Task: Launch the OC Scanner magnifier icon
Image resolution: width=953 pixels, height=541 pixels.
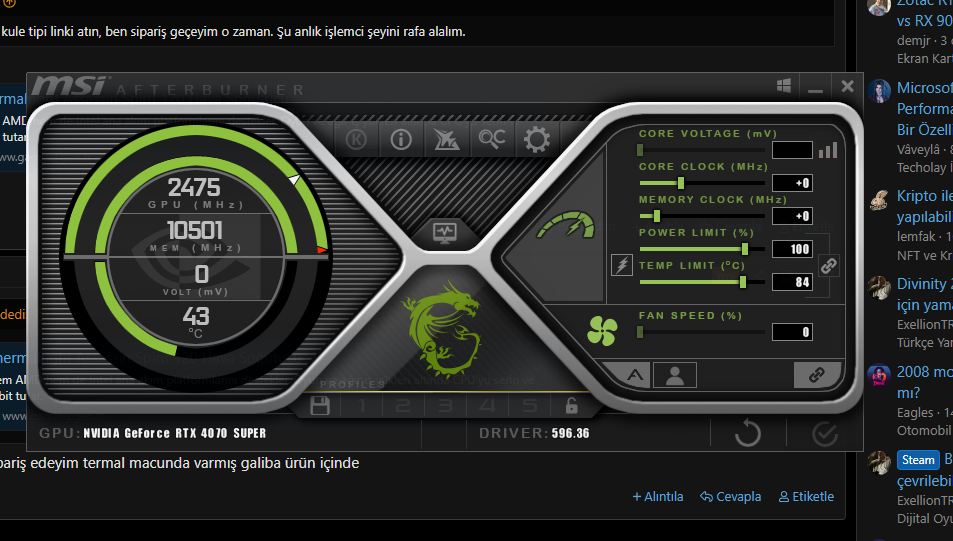Action: point(492,139)
